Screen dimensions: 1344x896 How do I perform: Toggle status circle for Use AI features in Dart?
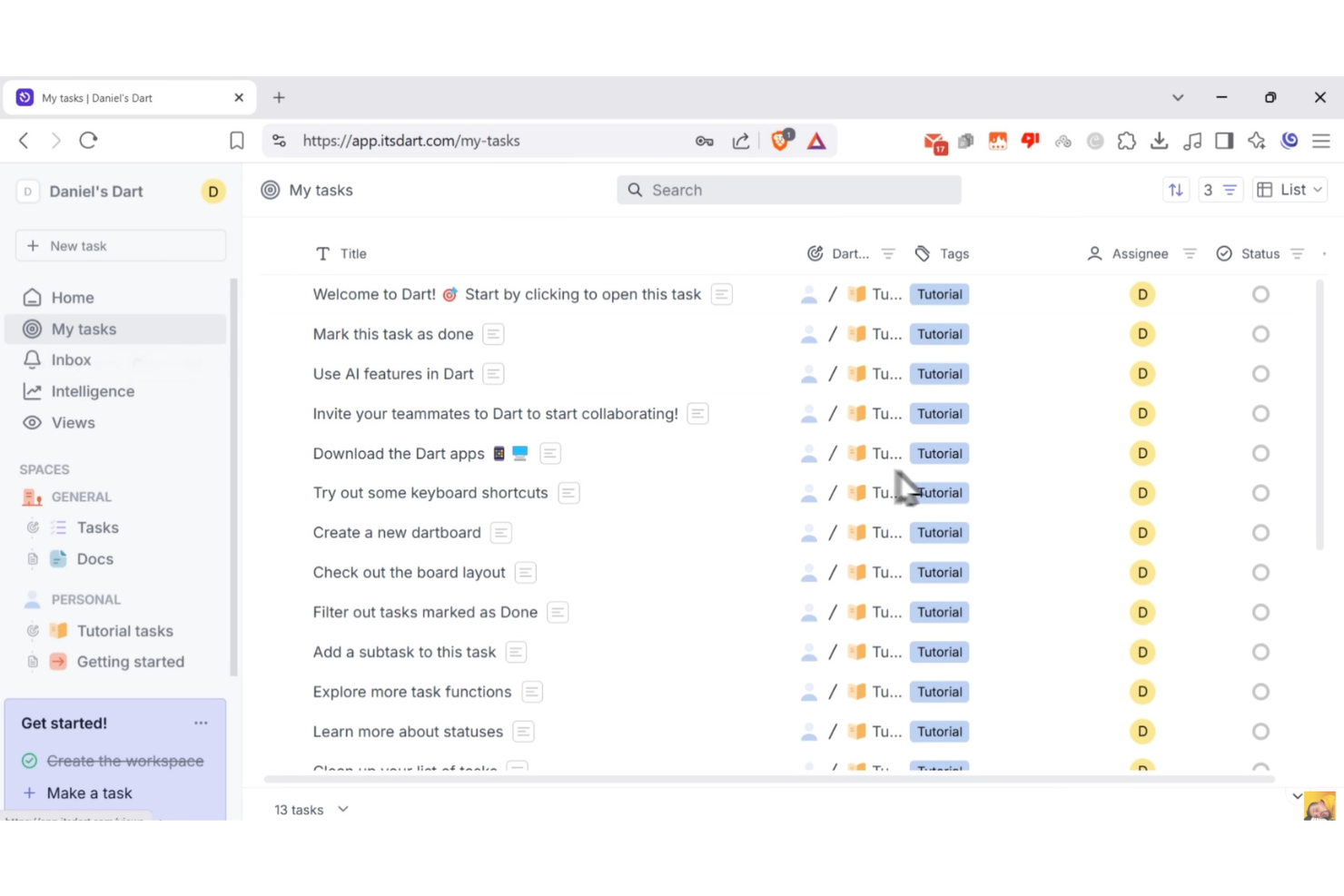(1260, 374)
